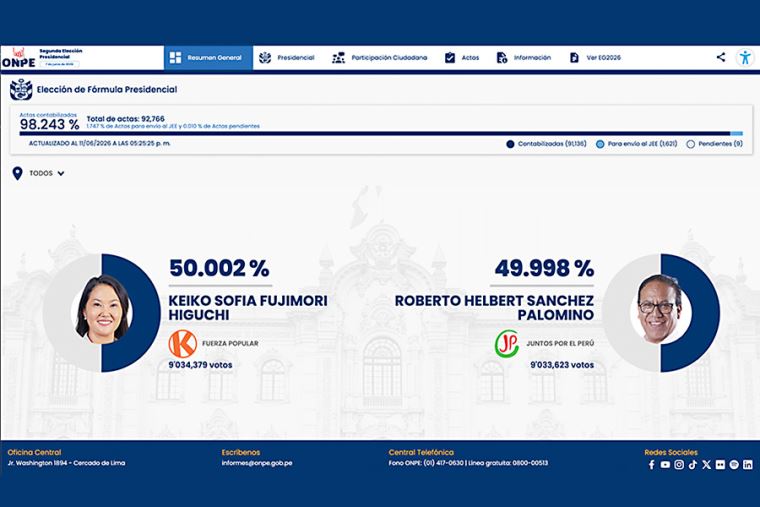This screenshot has width=760, height=507.
Task: Click the ACTUALIZADO timestamp text
Action: (99, 143)
